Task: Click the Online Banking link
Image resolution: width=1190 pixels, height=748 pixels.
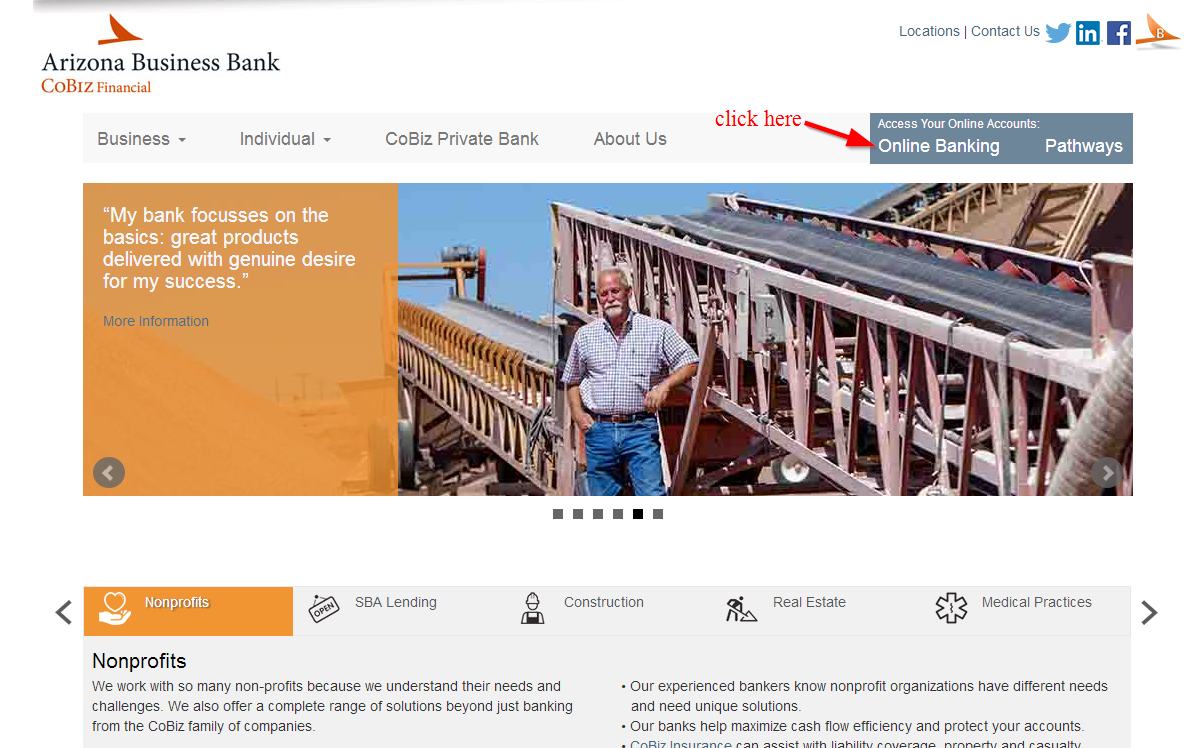Action: [939, 146]
